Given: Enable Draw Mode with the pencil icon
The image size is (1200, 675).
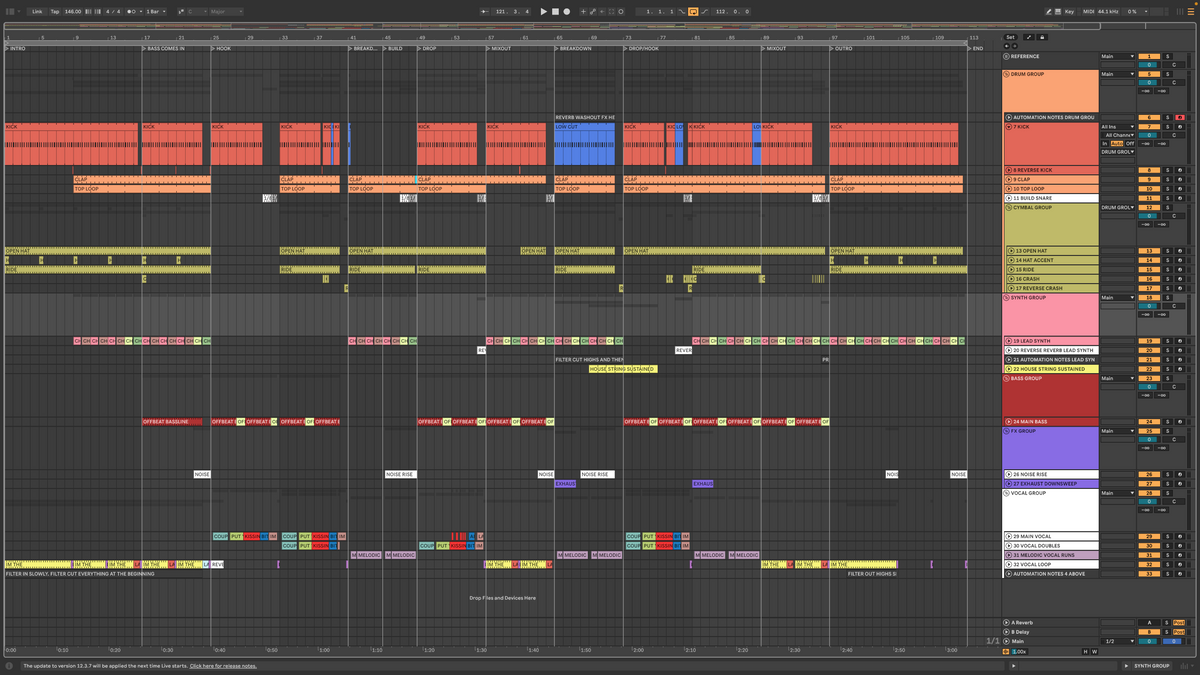Looking at the screenshot, I should tap(1049, 11).
